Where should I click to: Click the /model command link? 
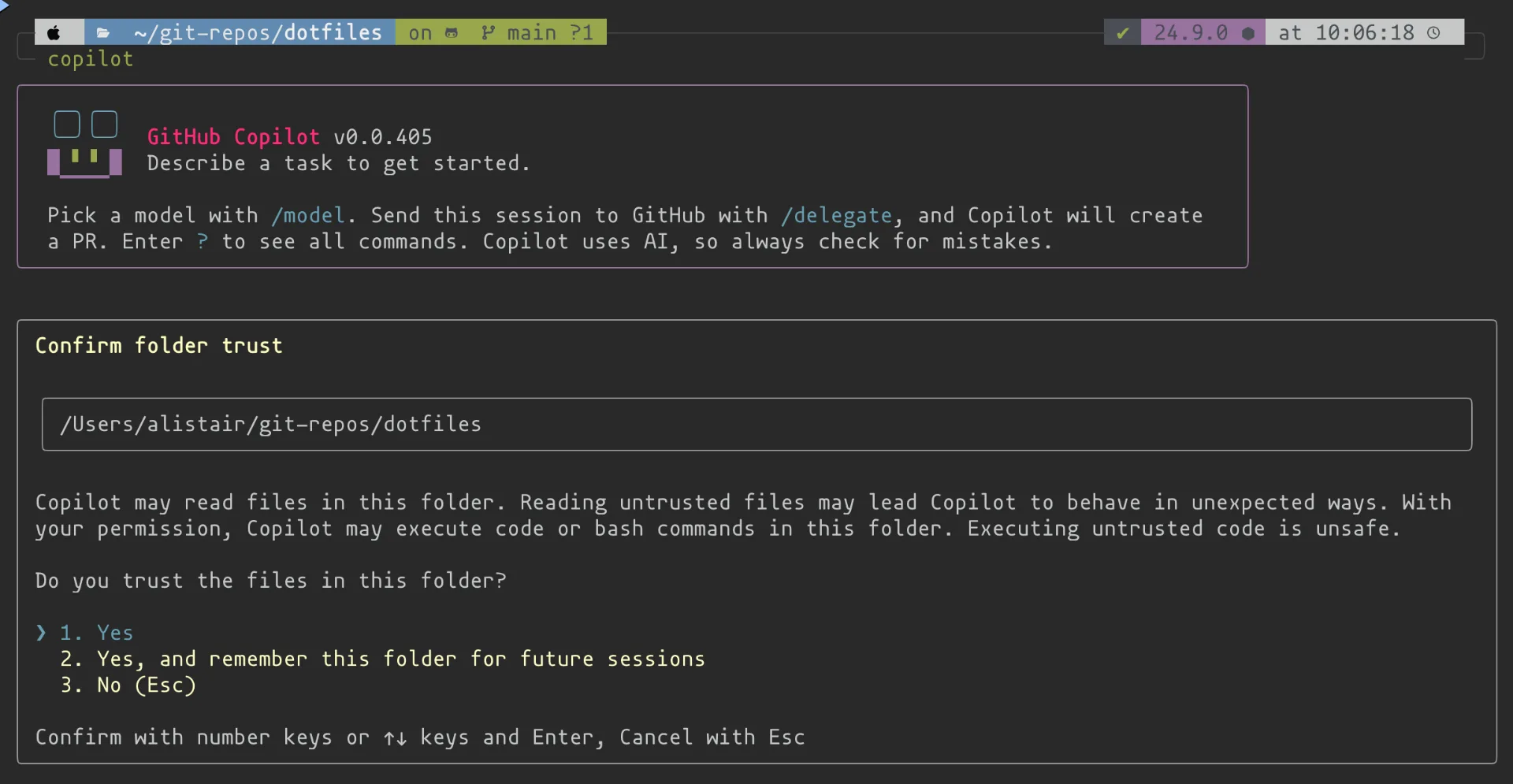tap(308, 214)
